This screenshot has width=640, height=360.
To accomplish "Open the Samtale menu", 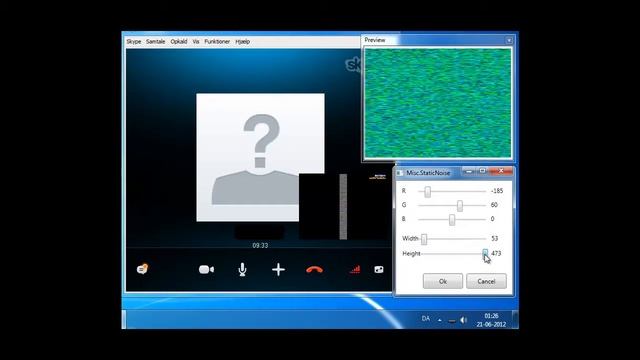I will 156,42.
